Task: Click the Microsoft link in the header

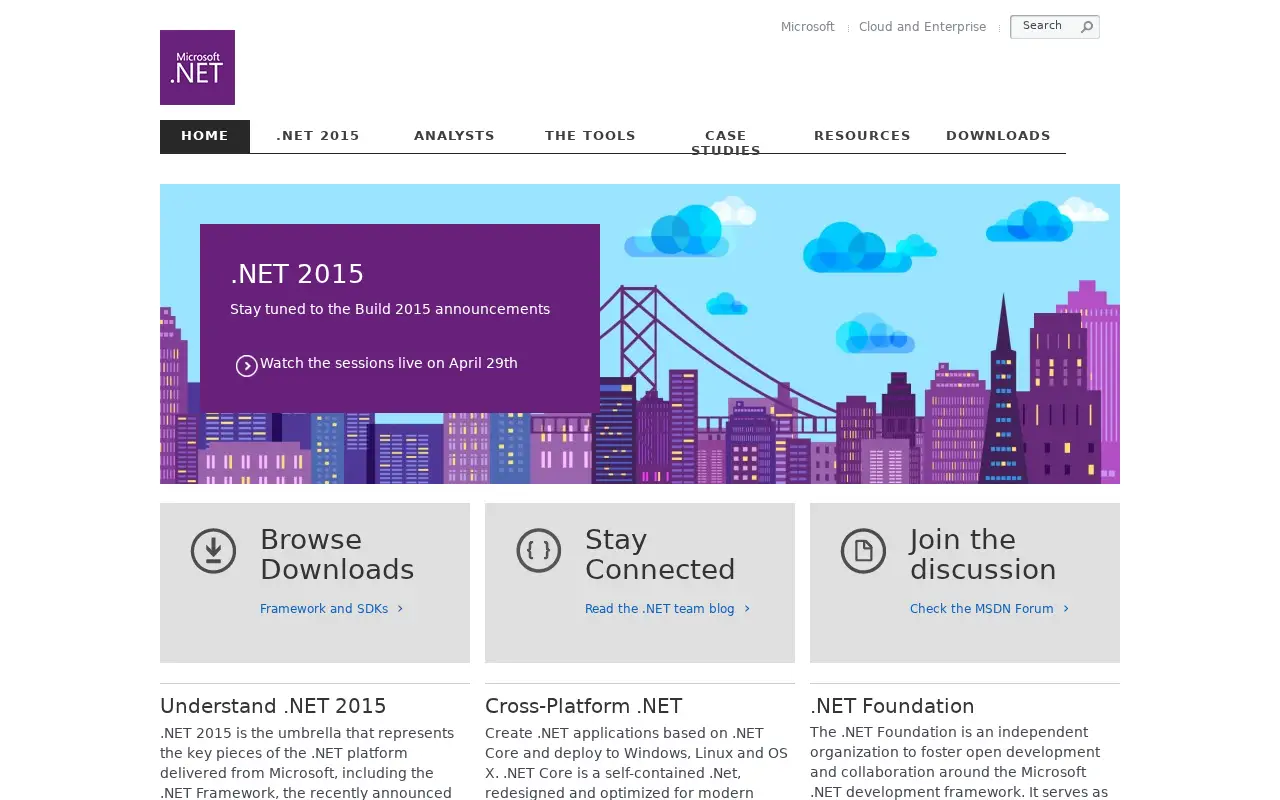Action: [x=808, y=27]
